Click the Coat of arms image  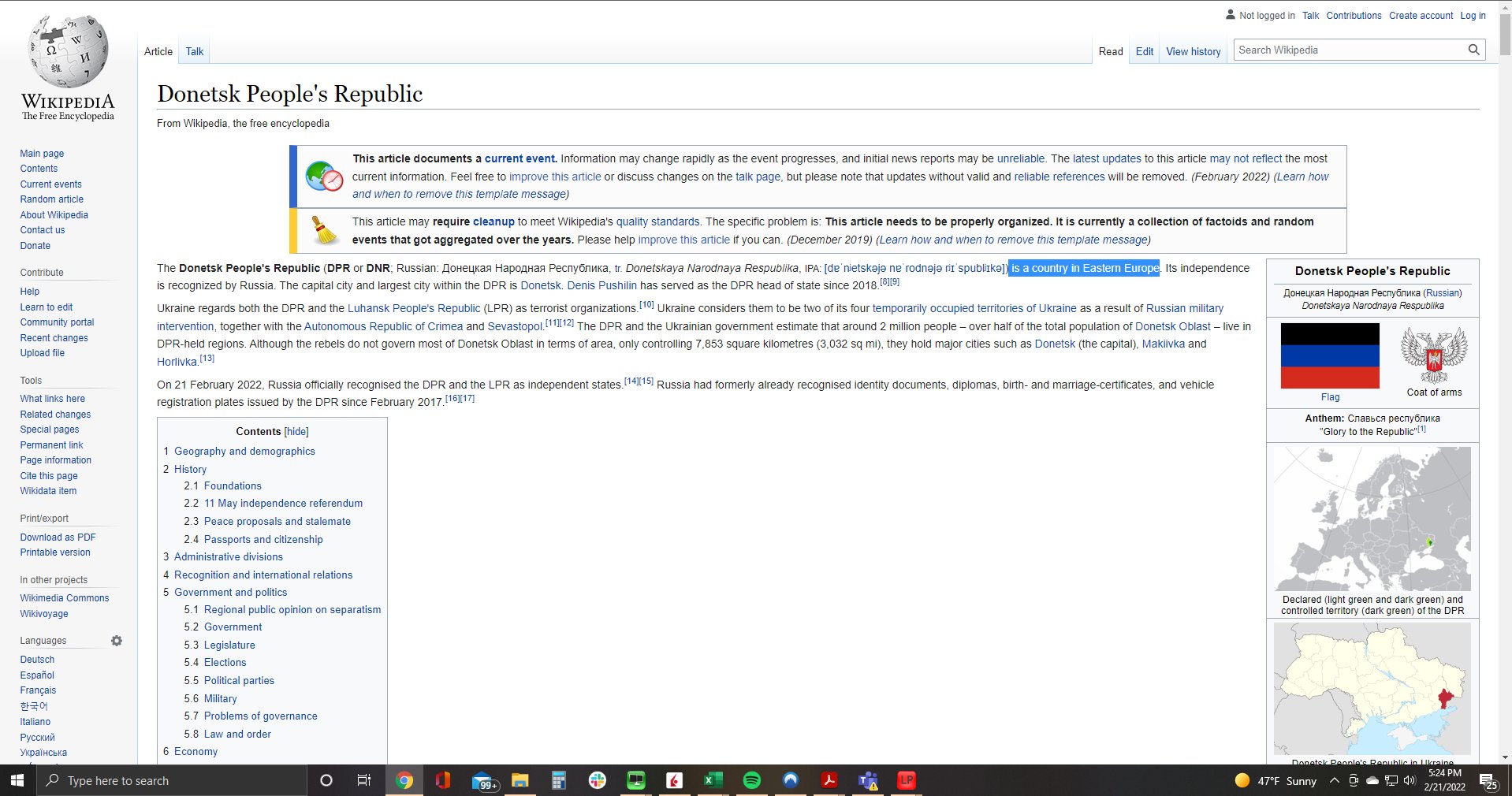[x=1434, y=355]
